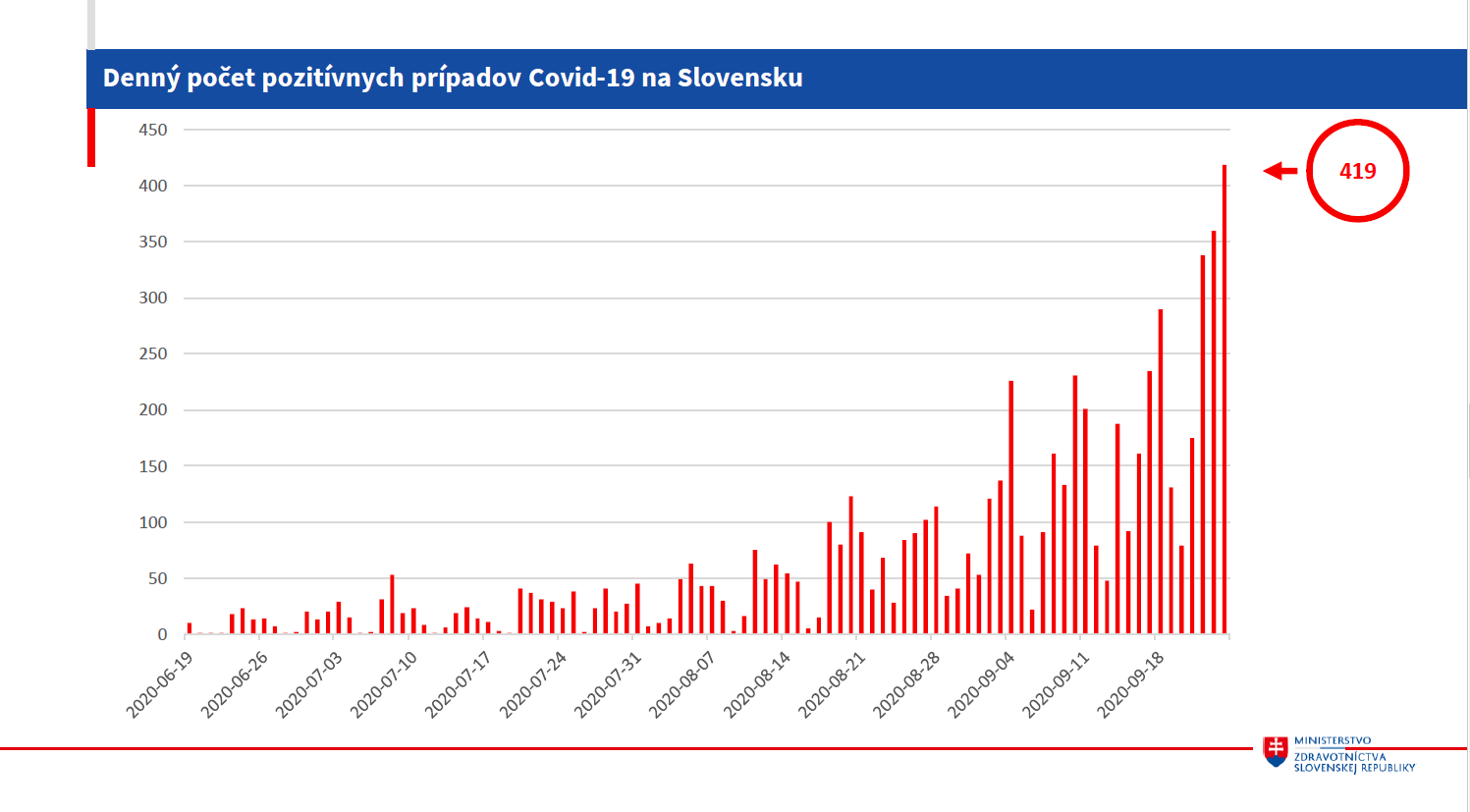Click the red circle containing 419
Image resolution: width=1470 pixels, height=812 pixels.
1357,171
